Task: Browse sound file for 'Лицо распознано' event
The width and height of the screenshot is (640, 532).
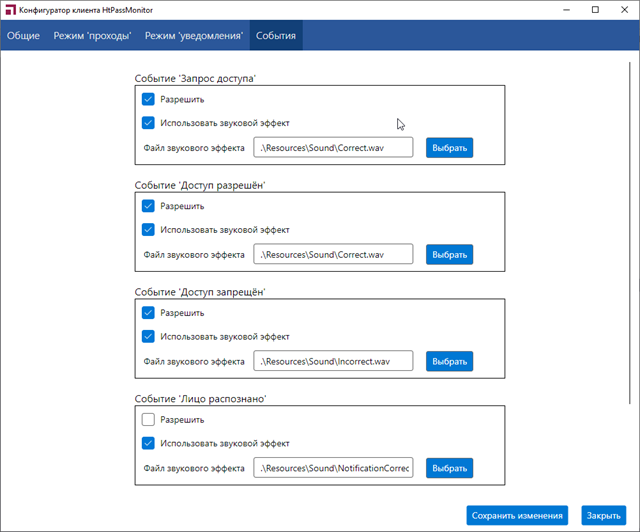Action: coord(449,468)
